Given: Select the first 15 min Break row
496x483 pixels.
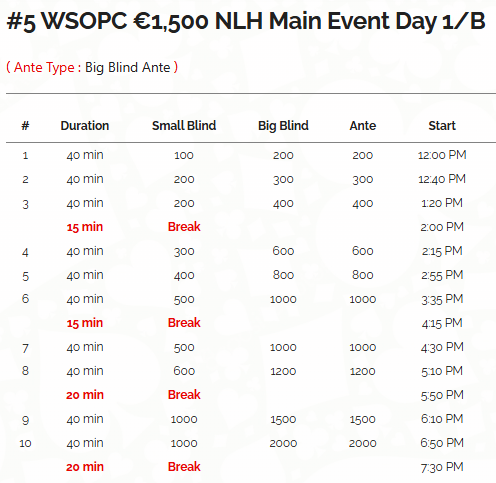Looking at the screenshot, I should pyautogui.click(x=251, y=227).
